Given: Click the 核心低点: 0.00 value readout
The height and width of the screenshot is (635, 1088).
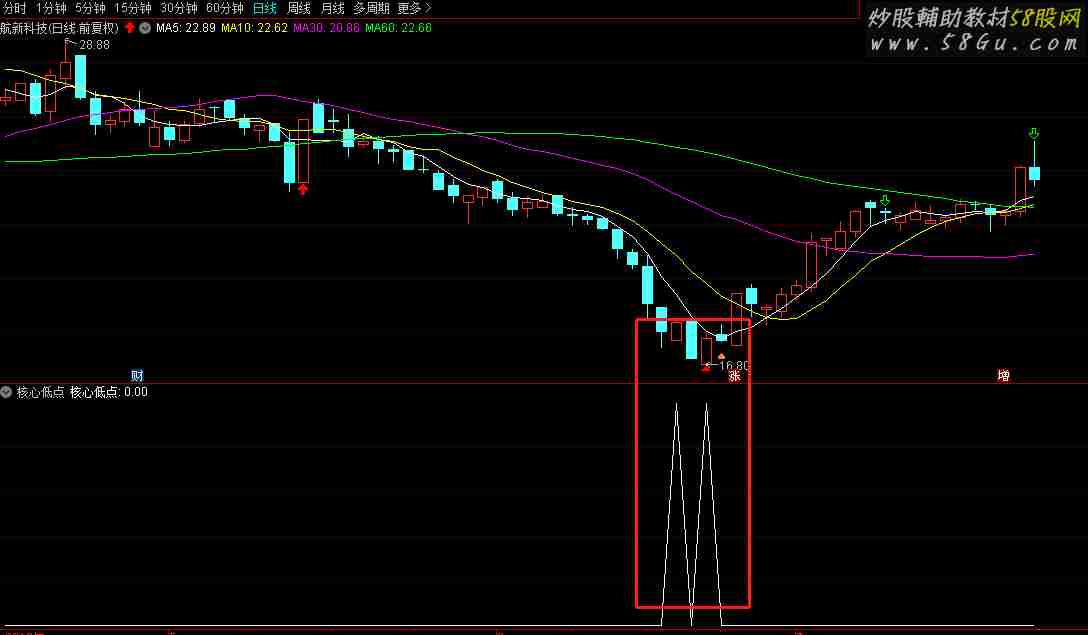Looking at the screenshot, I should 109,392.
